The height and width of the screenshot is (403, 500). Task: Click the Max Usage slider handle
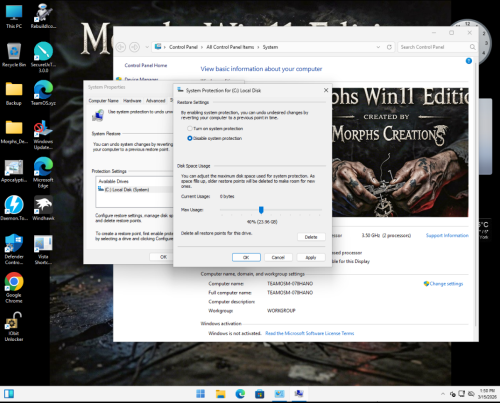pyautogui.click(x=261, y=210)
